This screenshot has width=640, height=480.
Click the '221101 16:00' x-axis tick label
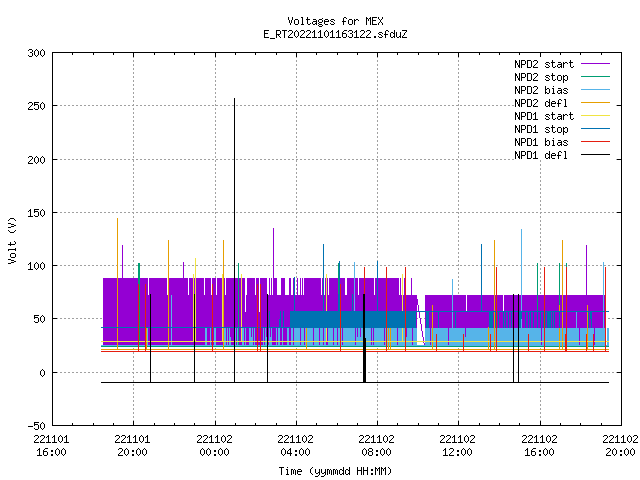[51, 446]
